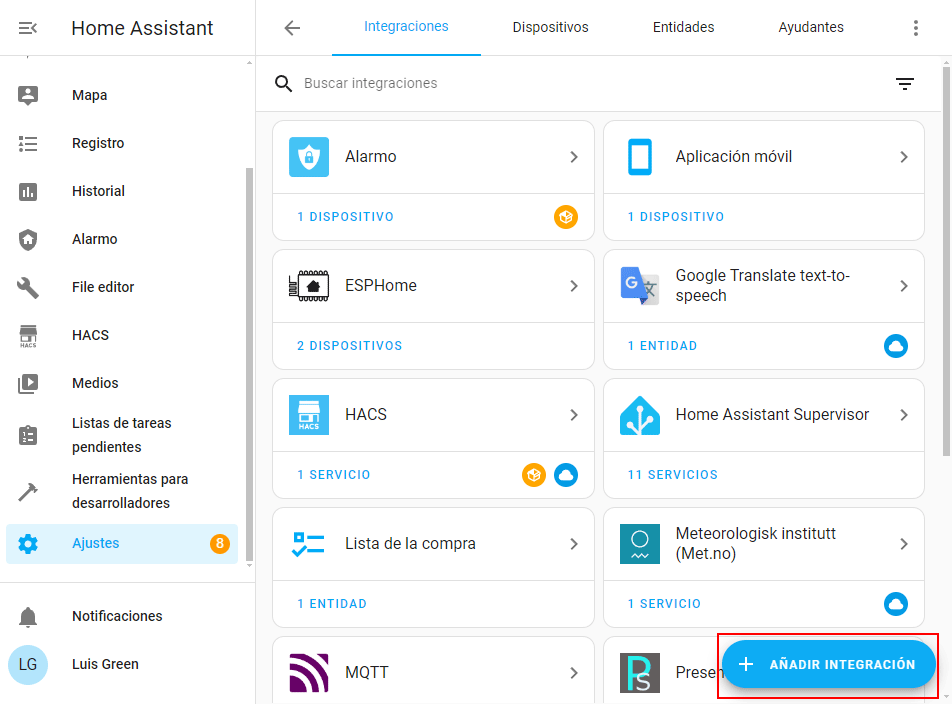The height and width of the screenshot is (704, 952).
Task: Open the 2 dispositivos link under ESPHome
Action: tap(349, 346)
